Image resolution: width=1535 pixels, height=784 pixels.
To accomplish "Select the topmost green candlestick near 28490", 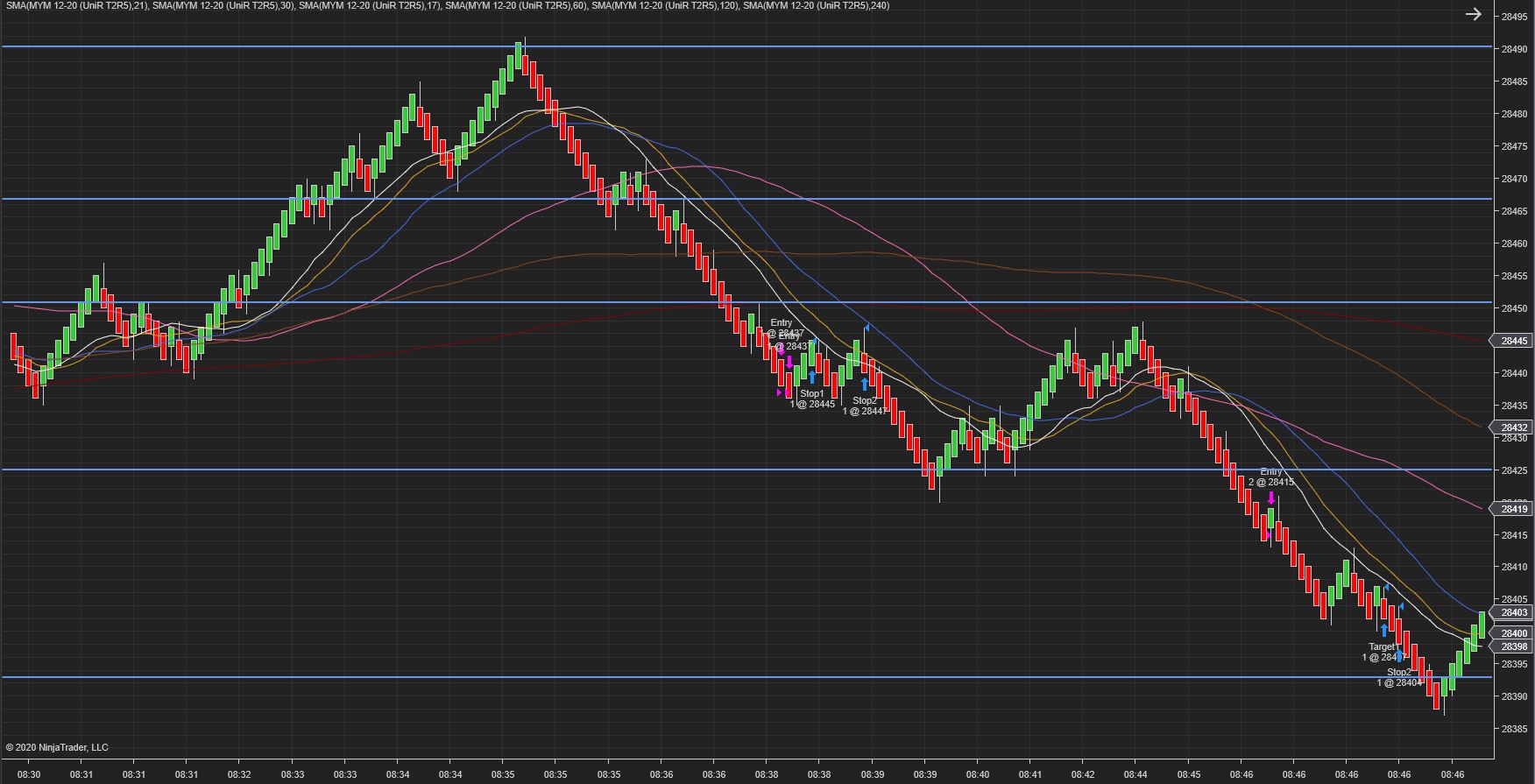I will coord(518,53).
